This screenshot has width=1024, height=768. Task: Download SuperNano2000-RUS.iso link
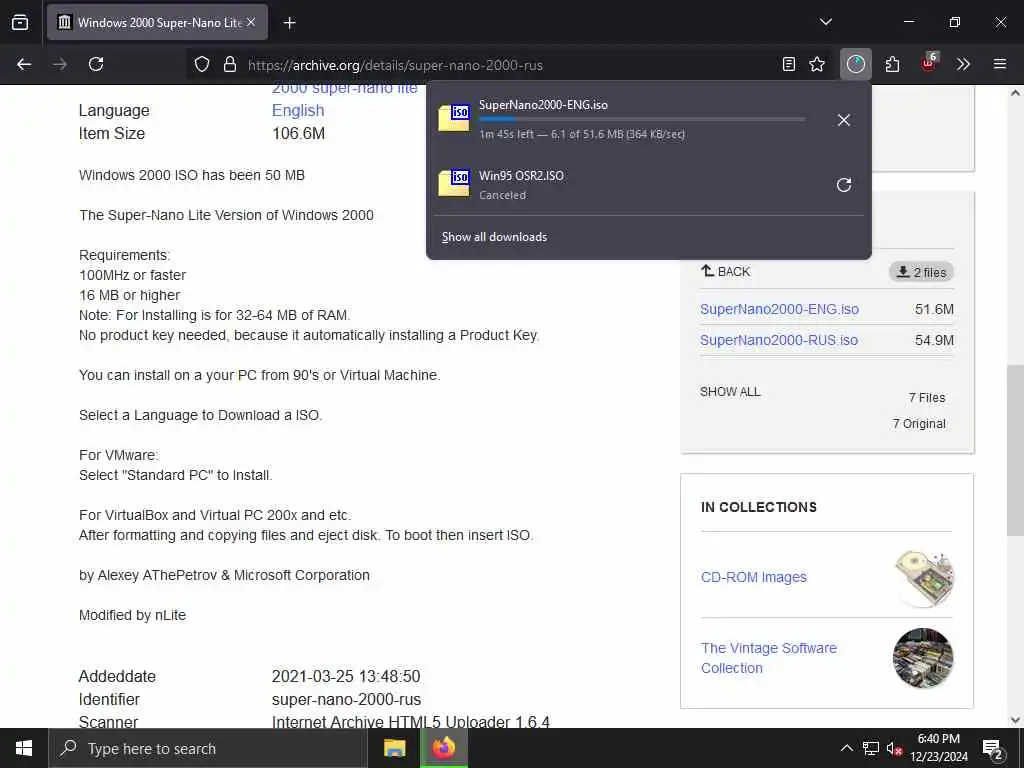tap(779, 340)
